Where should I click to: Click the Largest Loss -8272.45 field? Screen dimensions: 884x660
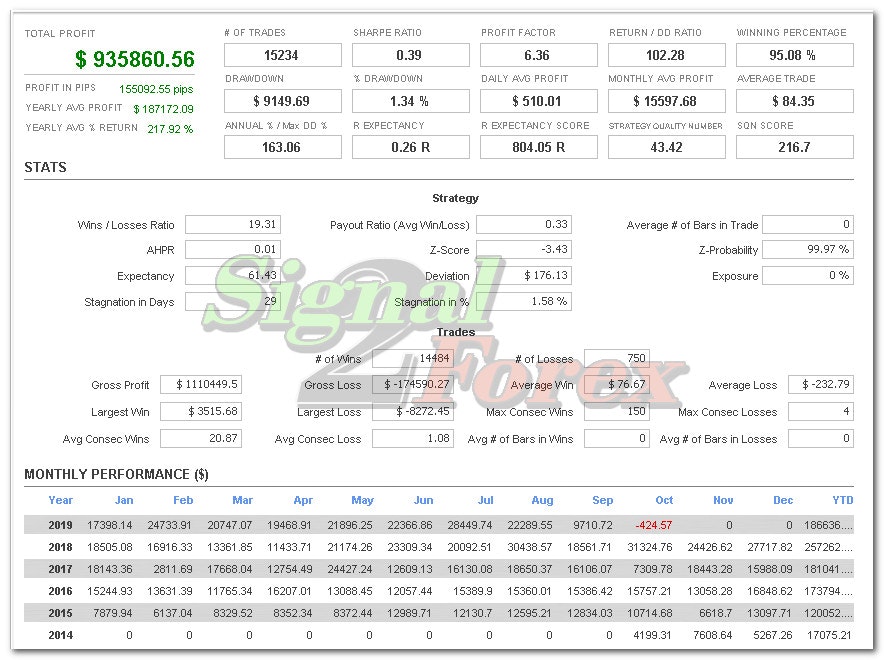point(412,411)
